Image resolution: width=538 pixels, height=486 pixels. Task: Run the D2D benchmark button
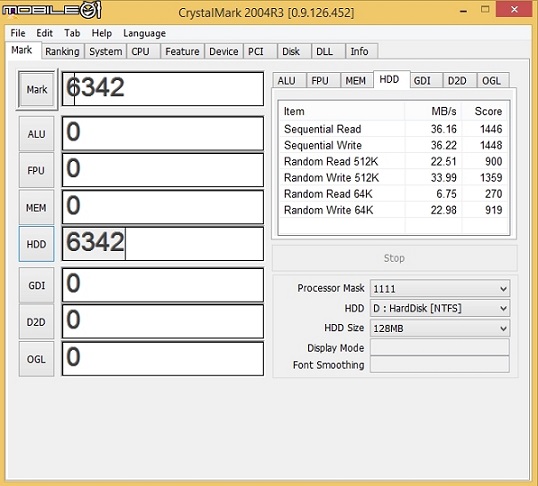point(36,322)
